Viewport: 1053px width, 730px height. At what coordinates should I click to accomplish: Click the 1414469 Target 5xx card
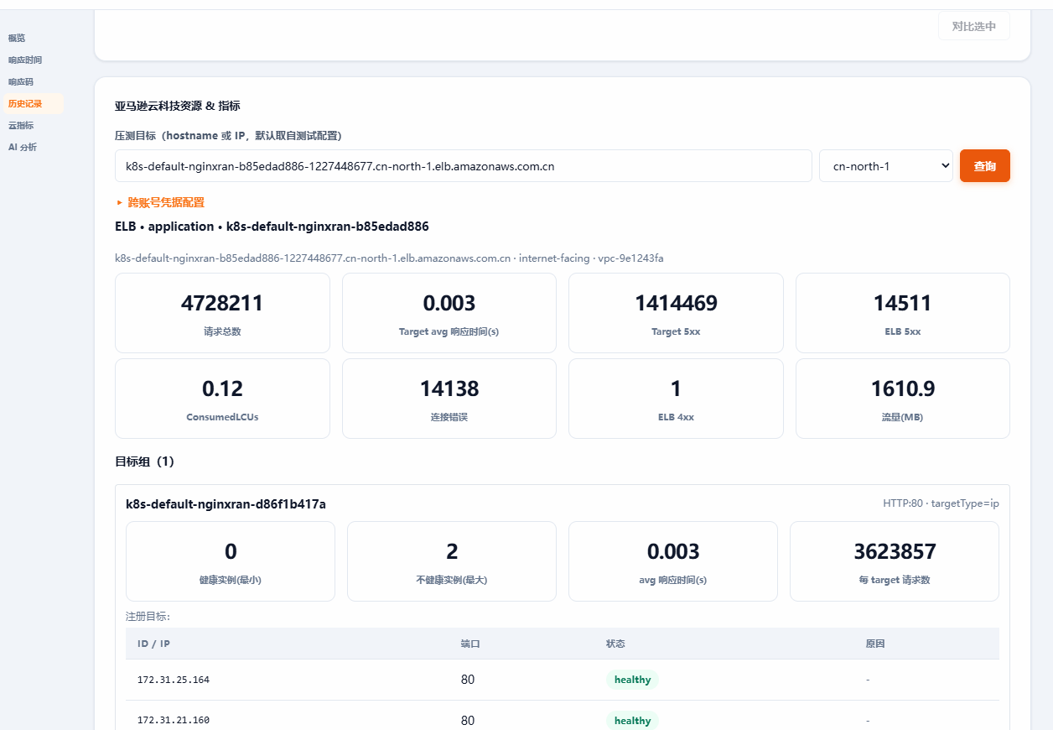click(676, 313)
